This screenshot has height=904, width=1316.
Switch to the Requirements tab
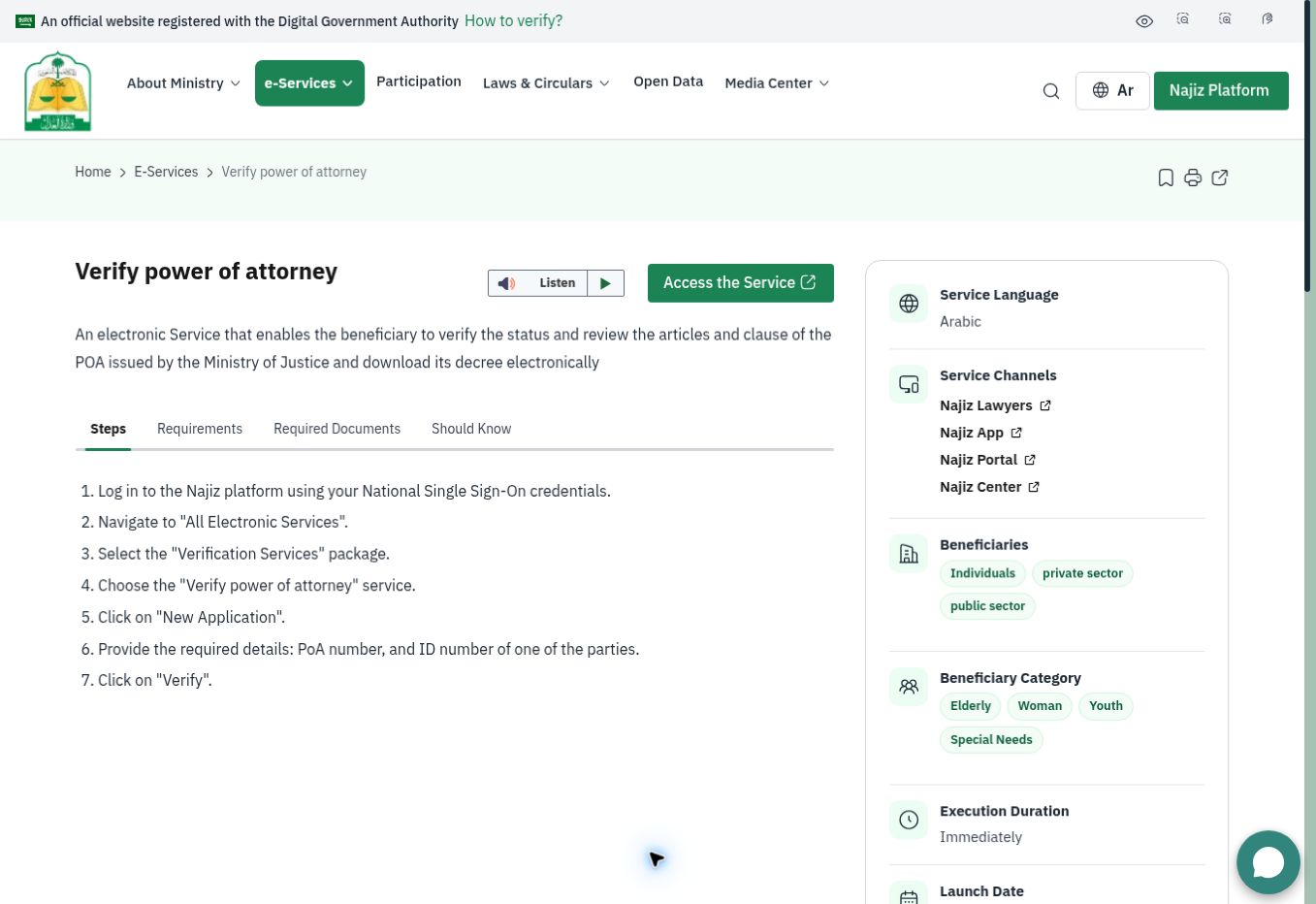[x=200, y=429]
